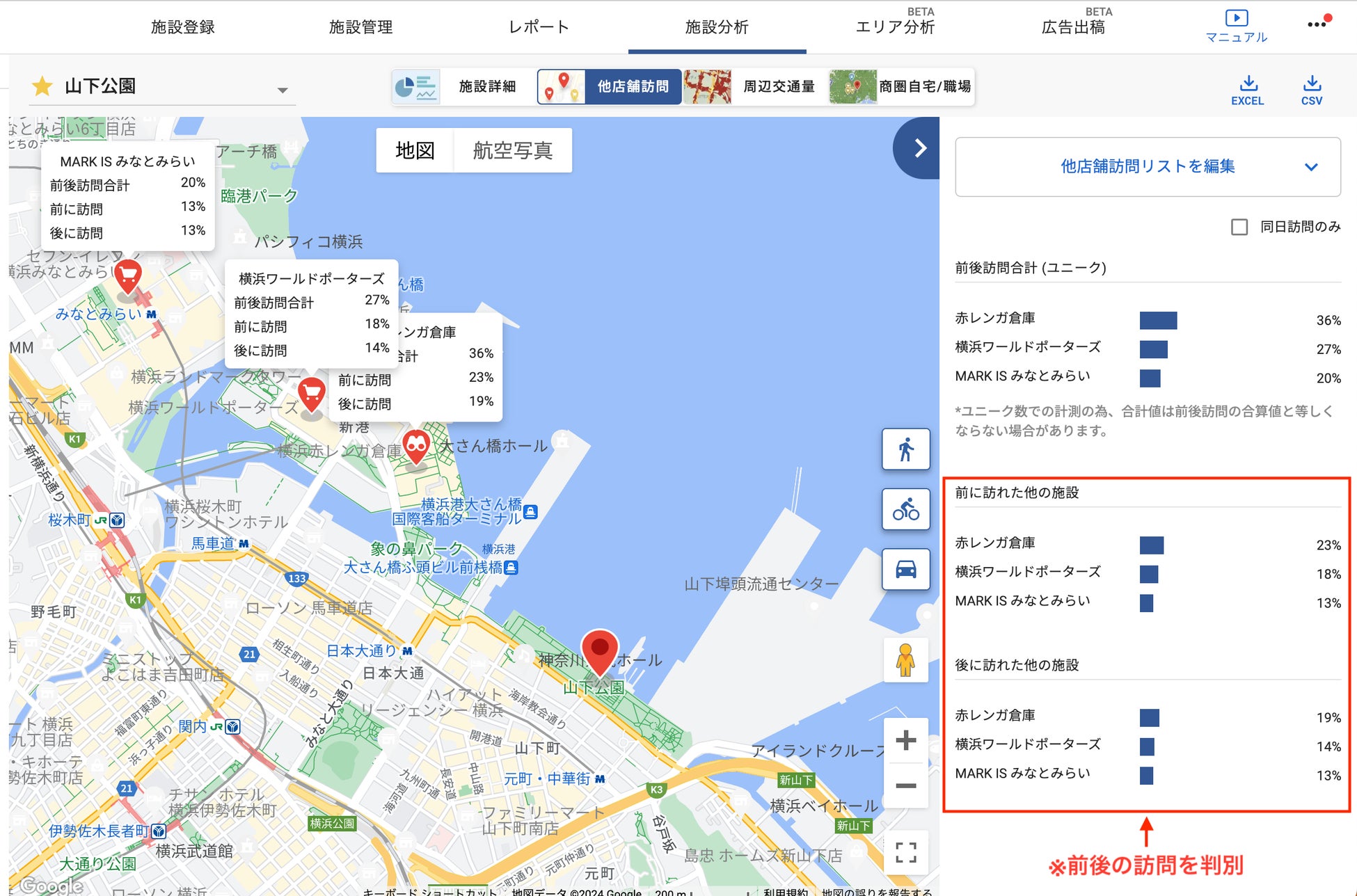This screenshot has width=1357, height=896.
Task: Select the bicycle travel mode icon
Action: tap(905, 510)
